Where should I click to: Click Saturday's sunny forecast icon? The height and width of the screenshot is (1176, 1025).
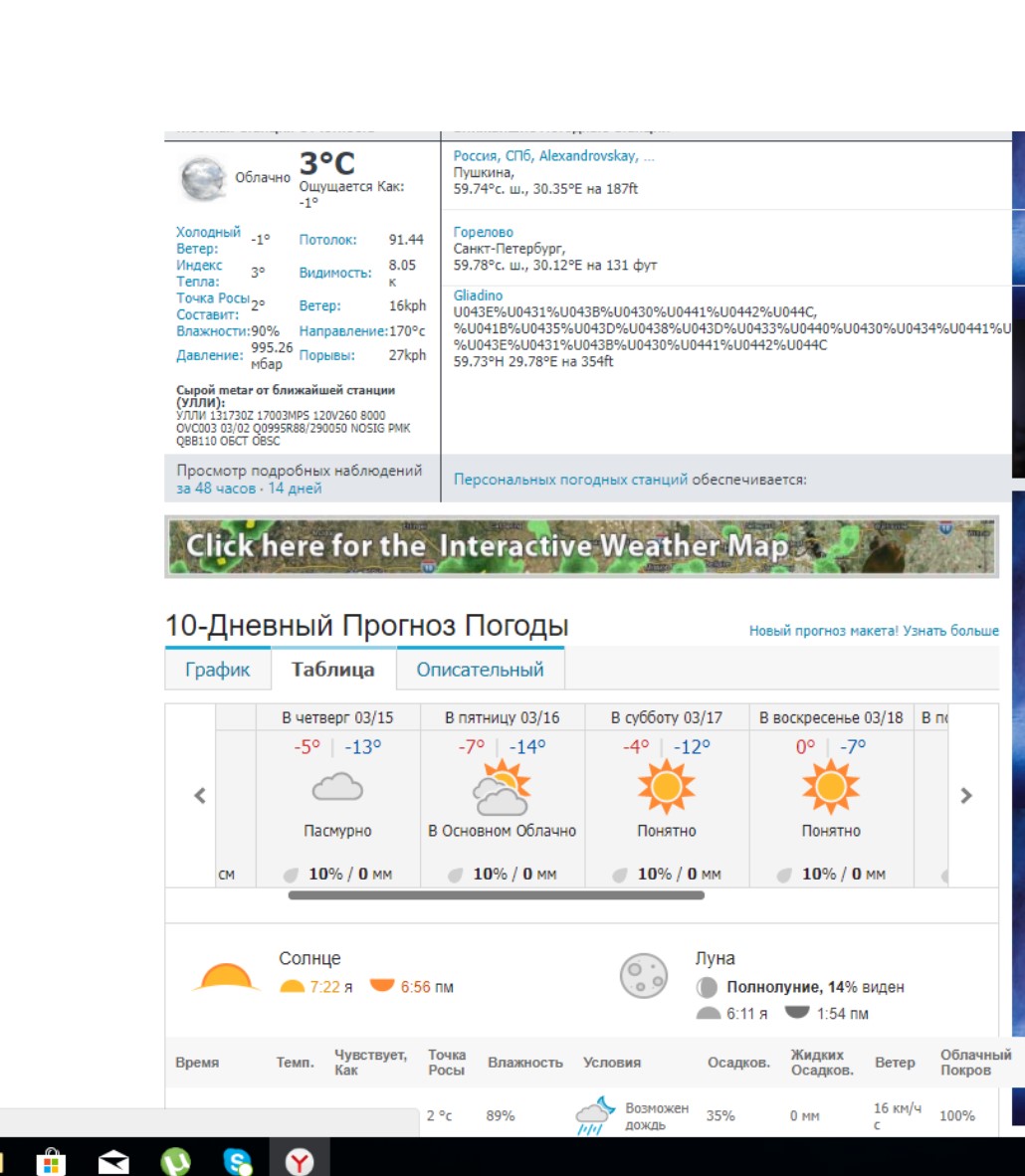(x=666, y=788)
